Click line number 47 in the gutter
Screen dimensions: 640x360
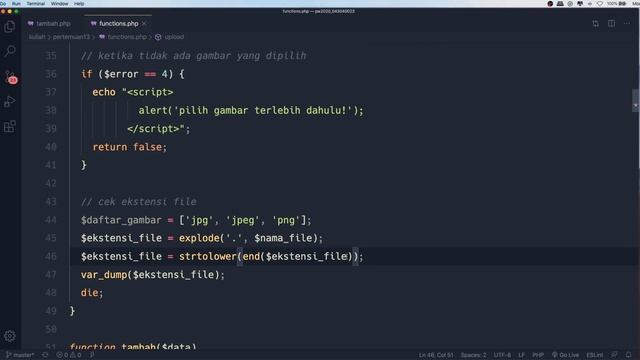tap(51, 275)
